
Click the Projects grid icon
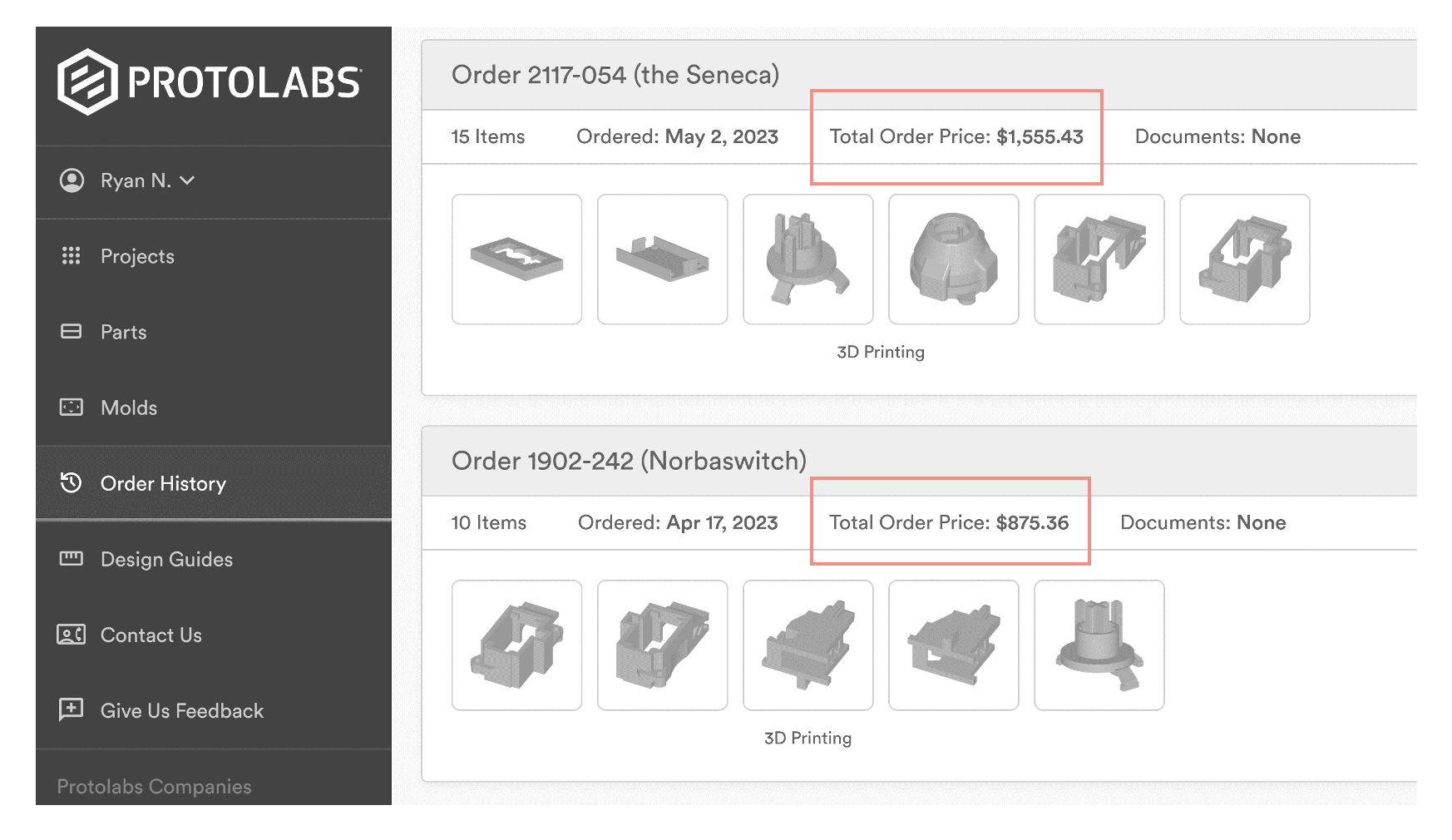[x=72, y=255]
